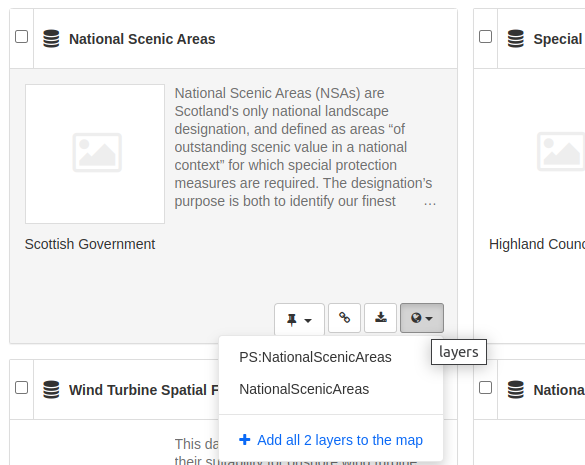Open the National Scenic Areas record title
Screen dimensions: 585x465
click(142, 39)
